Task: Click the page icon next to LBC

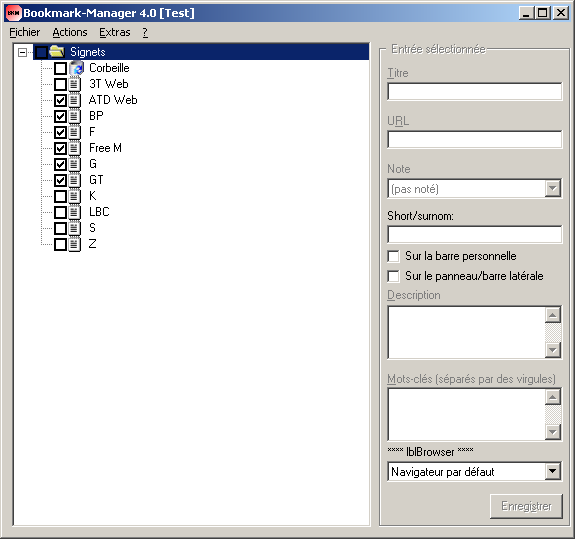Action: point(75,212)
